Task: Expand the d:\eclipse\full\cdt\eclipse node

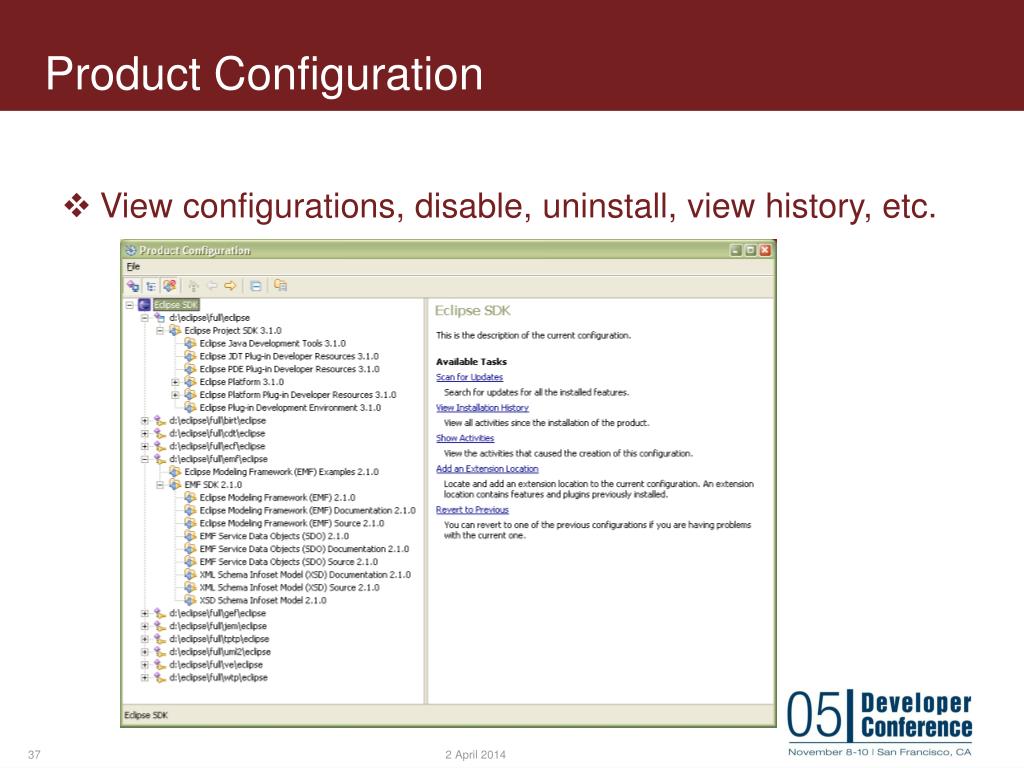Action: 145,434
